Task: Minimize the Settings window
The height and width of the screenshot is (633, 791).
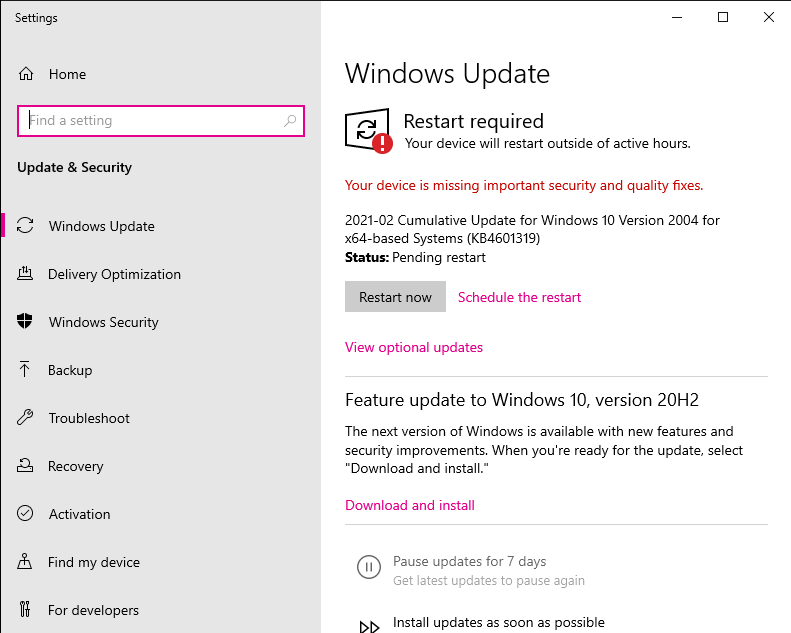Action: 677,17
